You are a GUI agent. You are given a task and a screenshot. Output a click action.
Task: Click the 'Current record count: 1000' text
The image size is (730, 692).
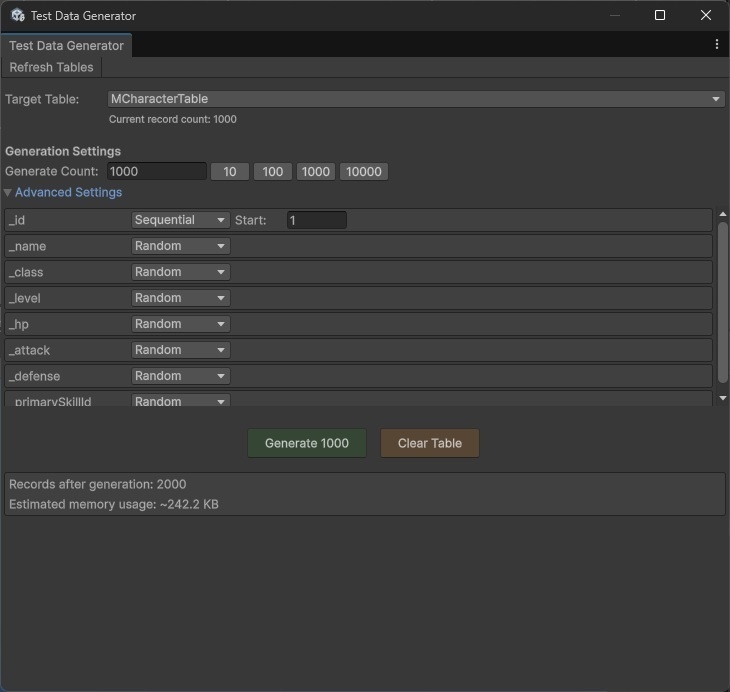[173, 119]
